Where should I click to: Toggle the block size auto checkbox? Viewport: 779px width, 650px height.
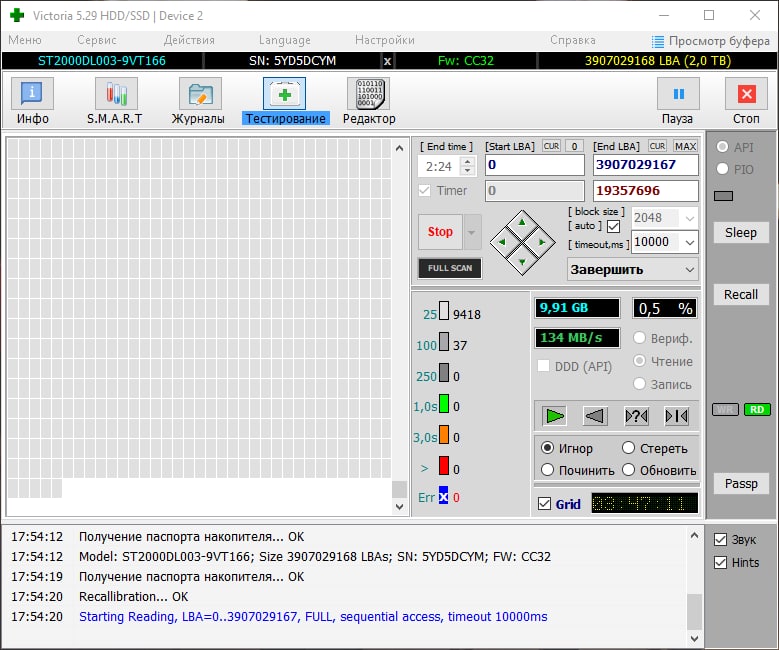(614, 226)
